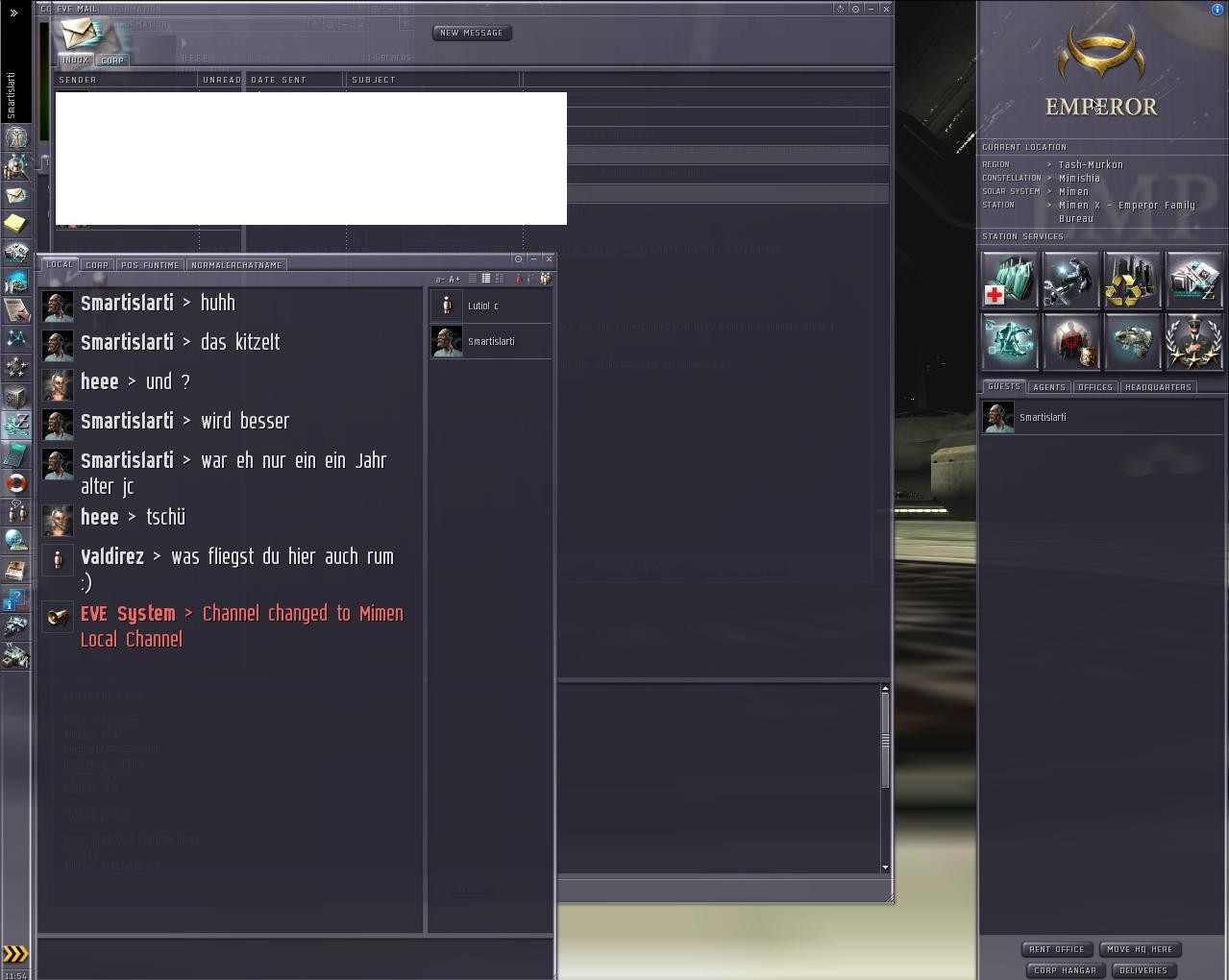Select the INBOX mail tab
Viewport: 1229px width, 980px height.
pyautogui.click(x=76, y=60)
